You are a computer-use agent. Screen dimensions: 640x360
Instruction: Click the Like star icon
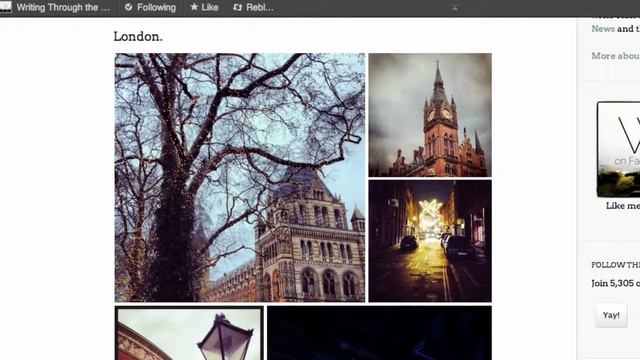click(194, 7)
